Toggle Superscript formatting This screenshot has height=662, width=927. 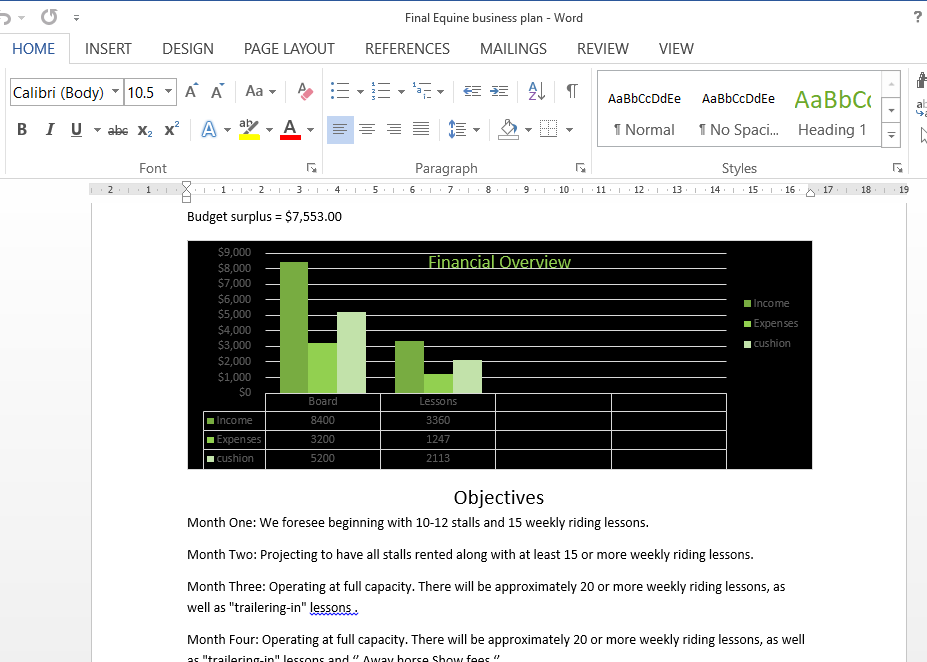pos(171,129)
